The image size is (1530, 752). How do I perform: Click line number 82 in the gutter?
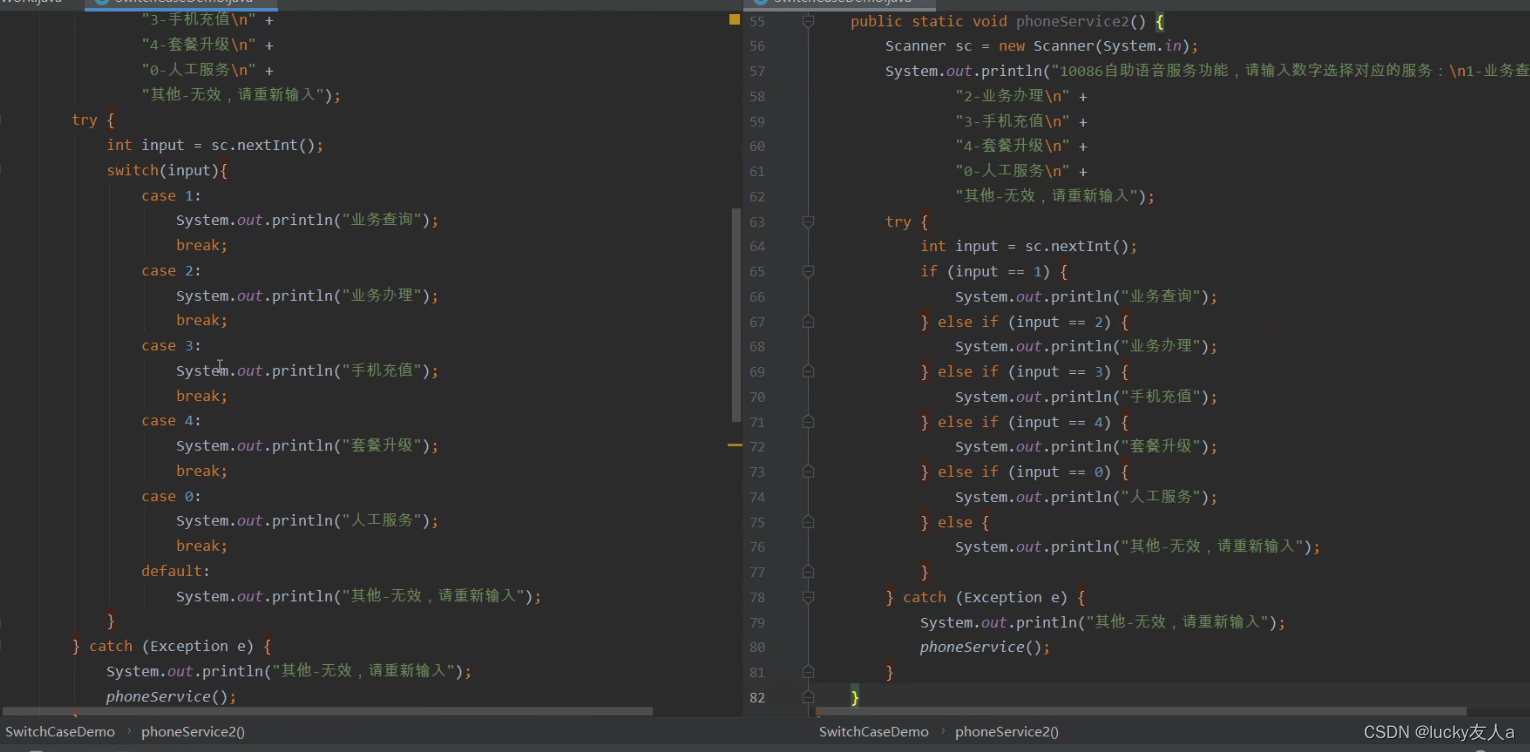tap(756, 697)
